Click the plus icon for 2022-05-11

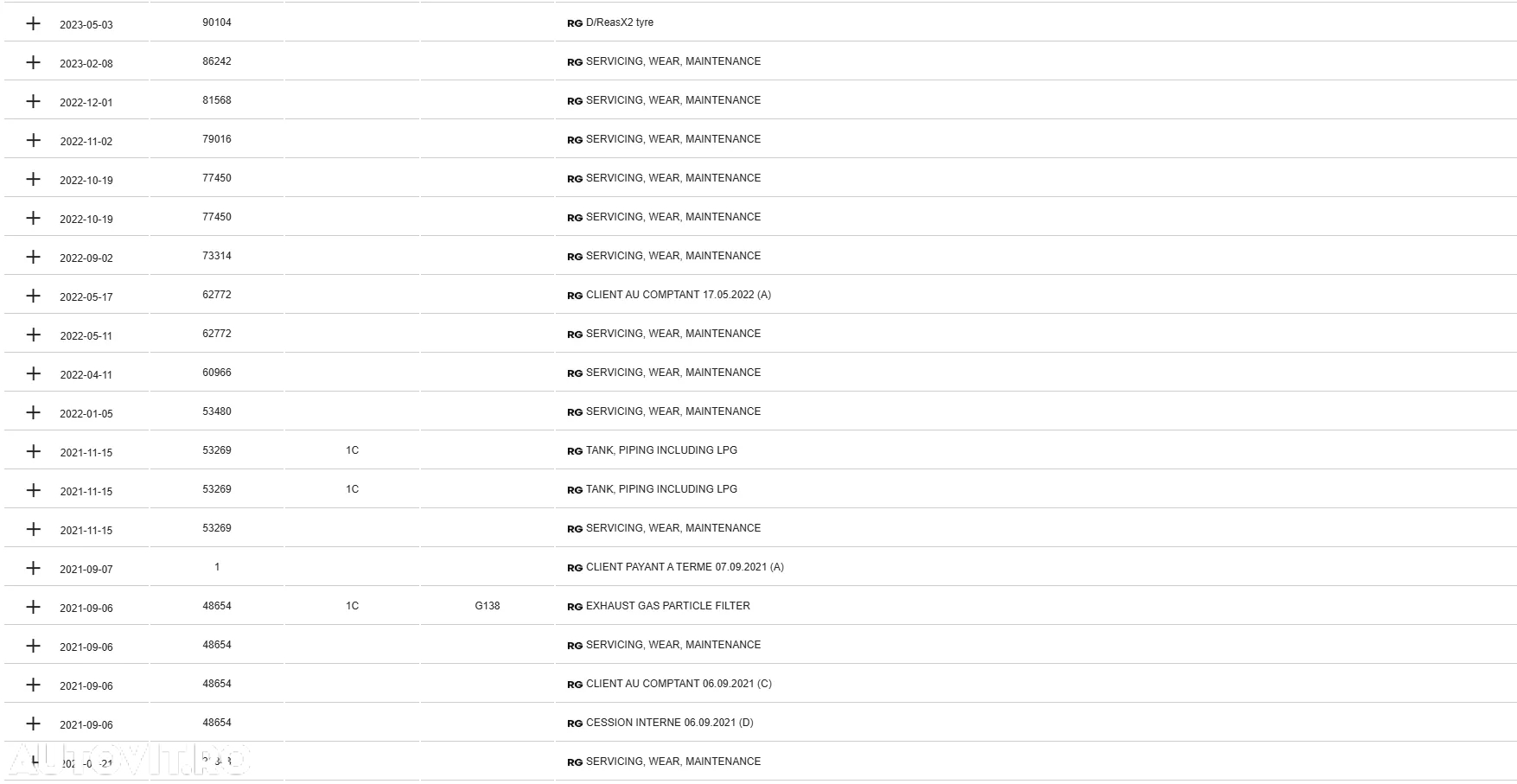(x=33, y=335)
